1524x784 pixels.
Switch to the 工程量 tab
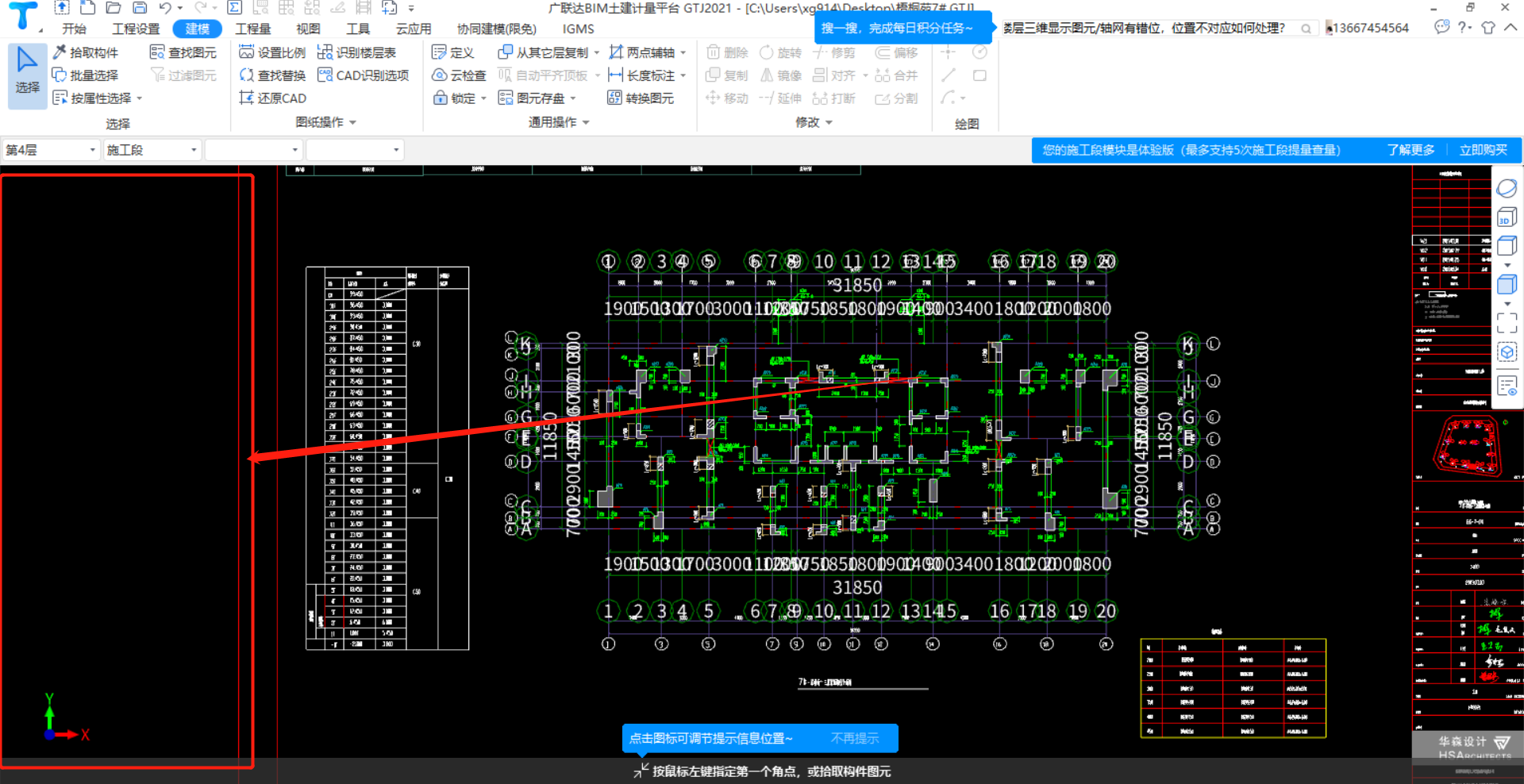coord(253,29)
